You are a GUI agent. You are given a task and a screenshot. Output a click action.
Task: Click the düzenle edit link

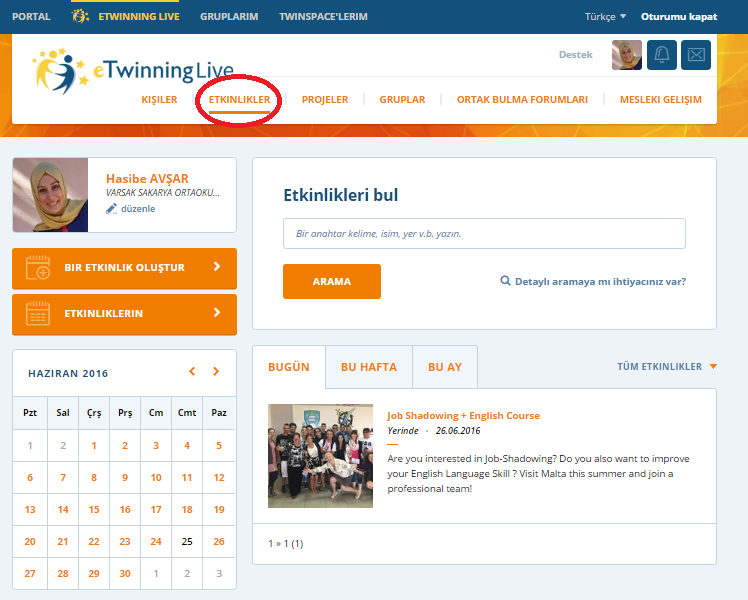138,208
